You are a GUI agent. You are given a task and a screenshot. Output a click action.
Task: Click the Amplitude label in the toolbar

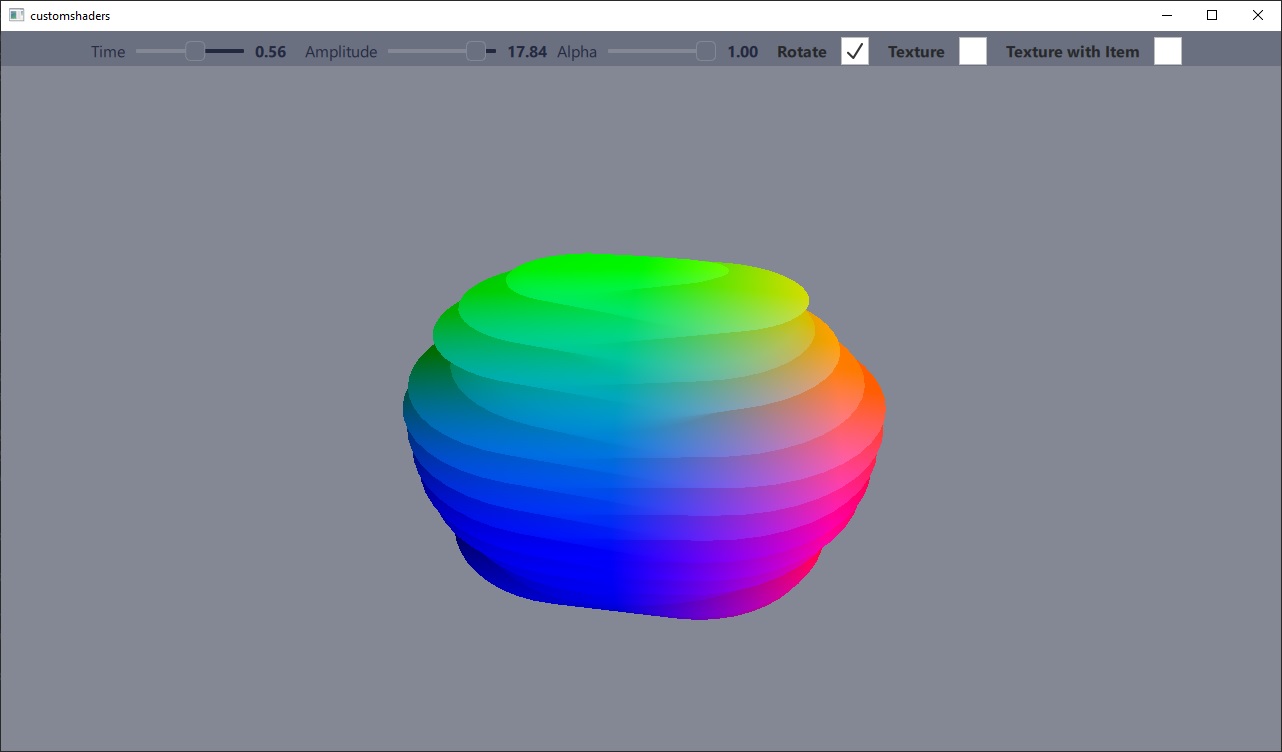pyautogui.click(x=340, y=51)
